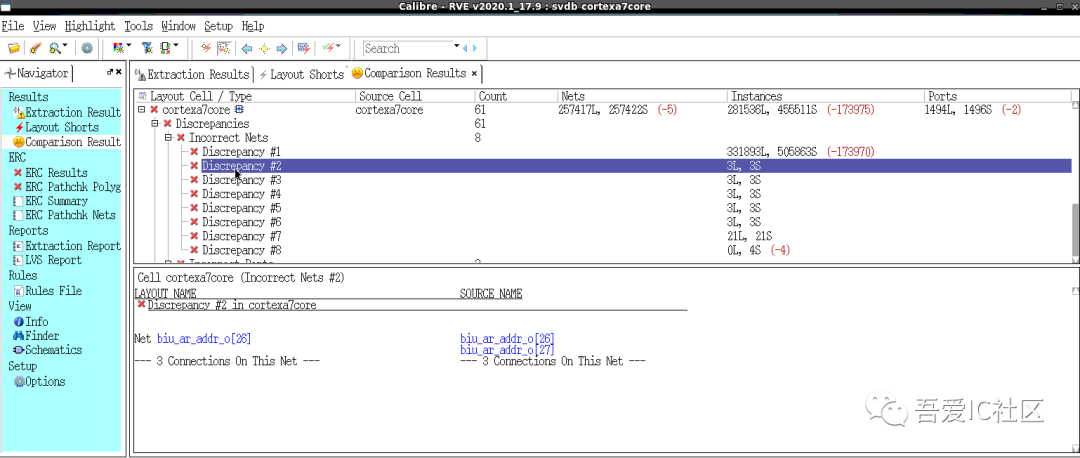This screenshot has width=1080, height=458.
Task: Open dropdown beside highlight colors icon
Action: coord(129,46)
